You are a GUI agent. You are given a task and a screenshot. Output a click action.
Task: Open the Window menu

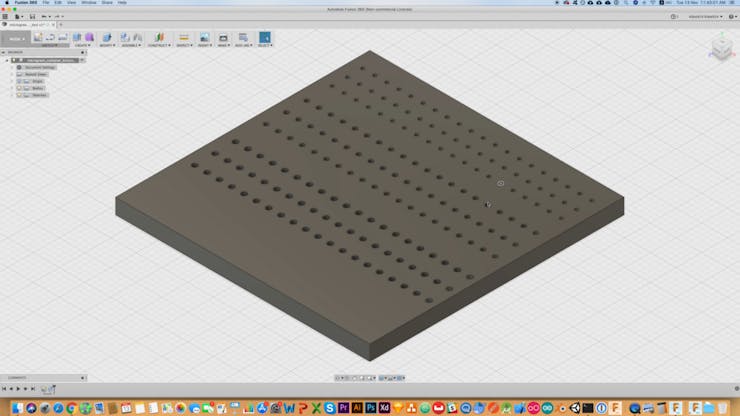tap(89, 3)
